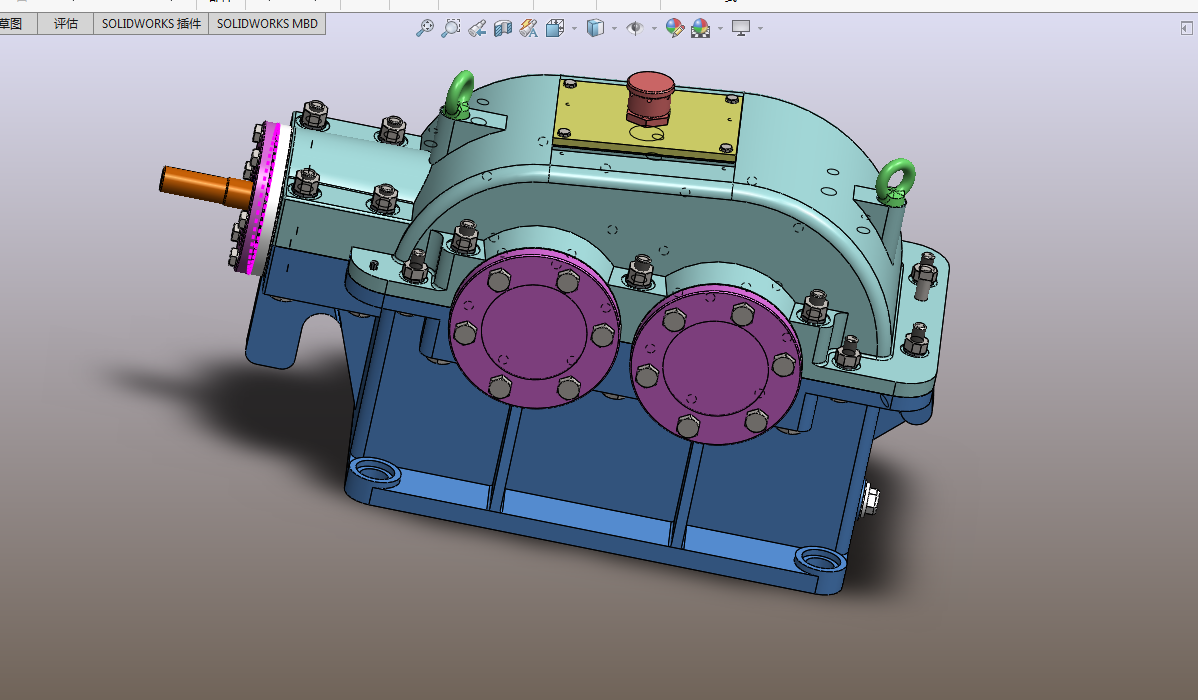Open Dynamic Annotation Views tool
1198x700 pixels.
(529, 29)
